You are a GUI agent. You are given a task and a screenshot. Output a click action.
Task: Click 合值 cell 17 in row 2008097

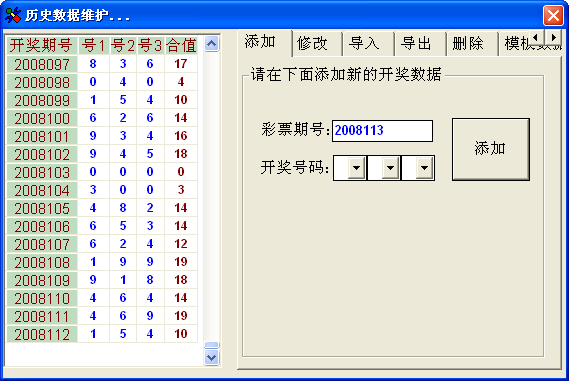pyautogui.click(x=181, y=64)
